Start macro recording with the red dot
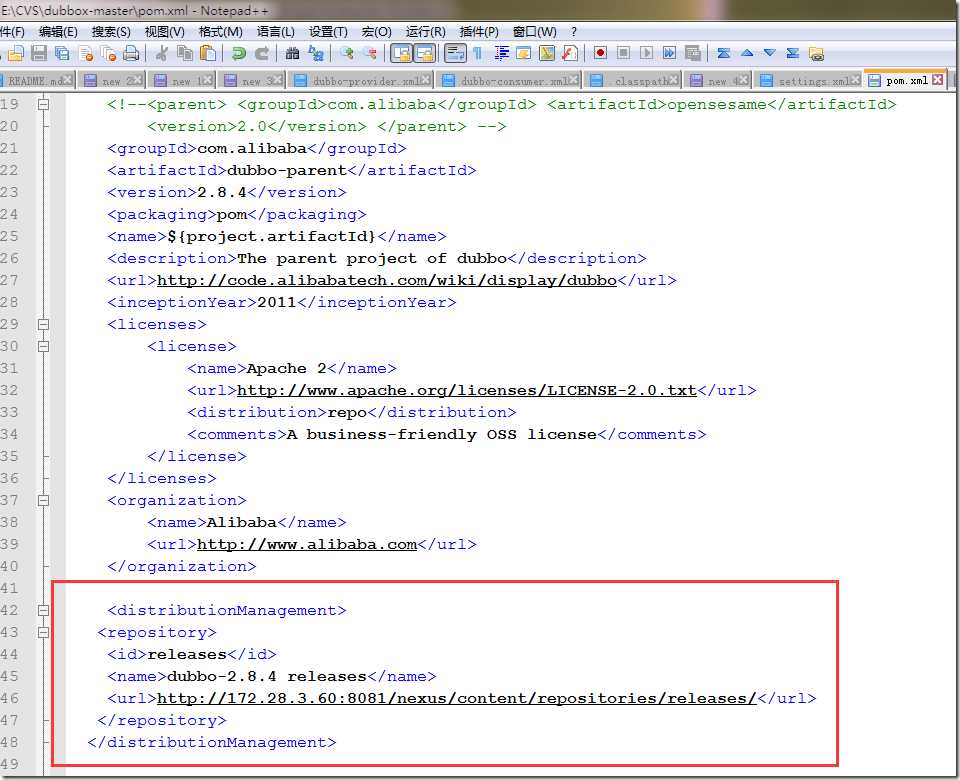This screenshot has width=960, height=780. (601, 53)
